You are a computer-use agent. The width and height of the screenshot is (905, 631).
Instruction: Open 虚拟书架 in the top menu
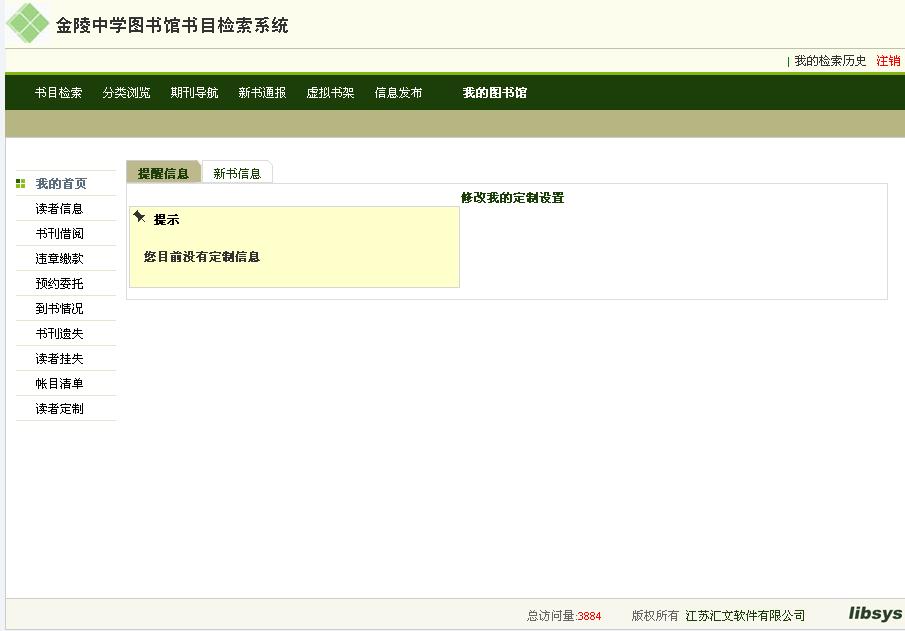coord(330,92)
